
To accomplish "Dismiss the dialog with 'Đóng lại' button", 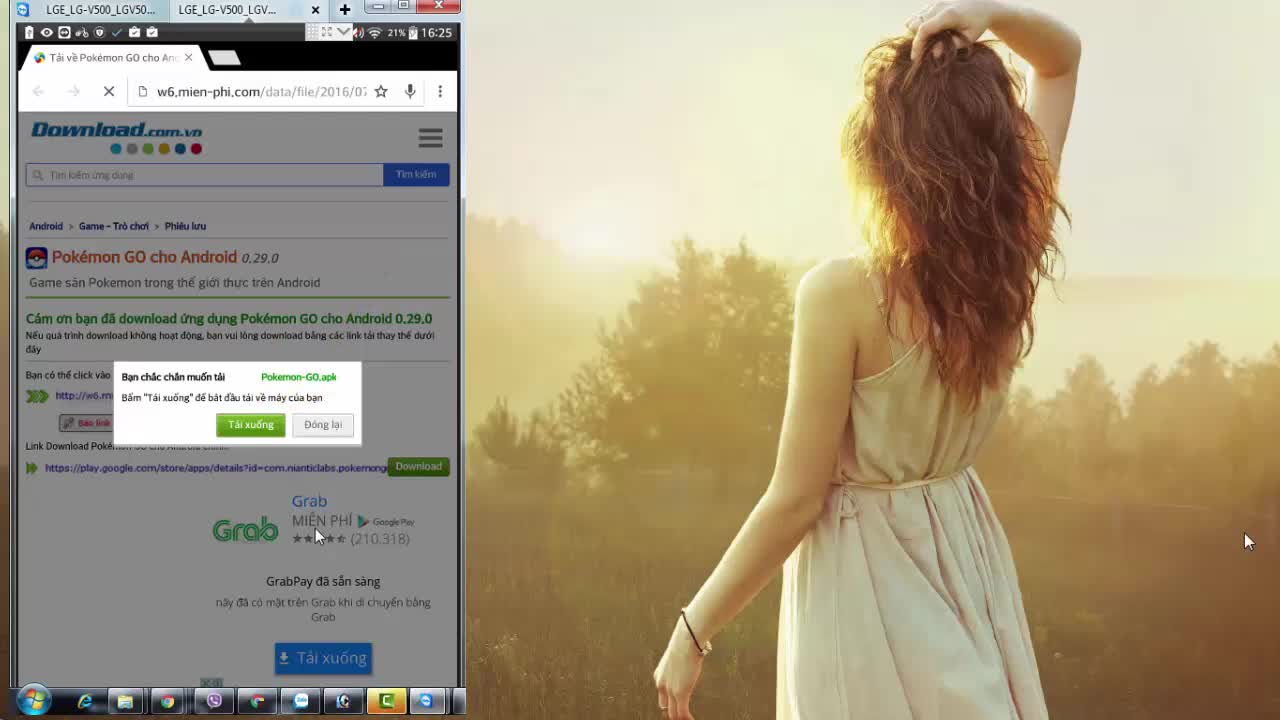I will [323, 425].
